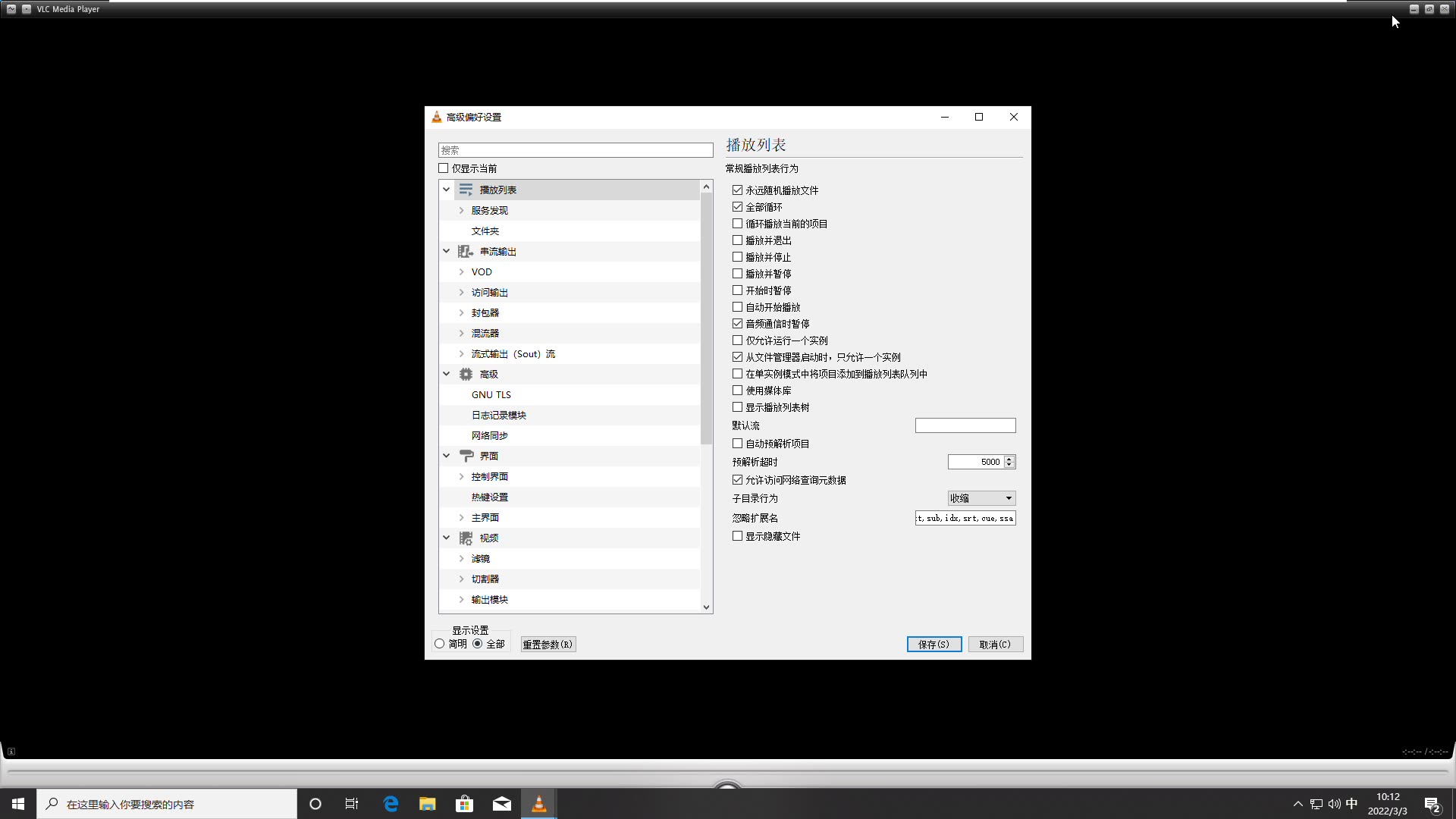Click the Cortana circle icon on the taskbar
Screen dimensions: 1456x819
pos(315,804)
